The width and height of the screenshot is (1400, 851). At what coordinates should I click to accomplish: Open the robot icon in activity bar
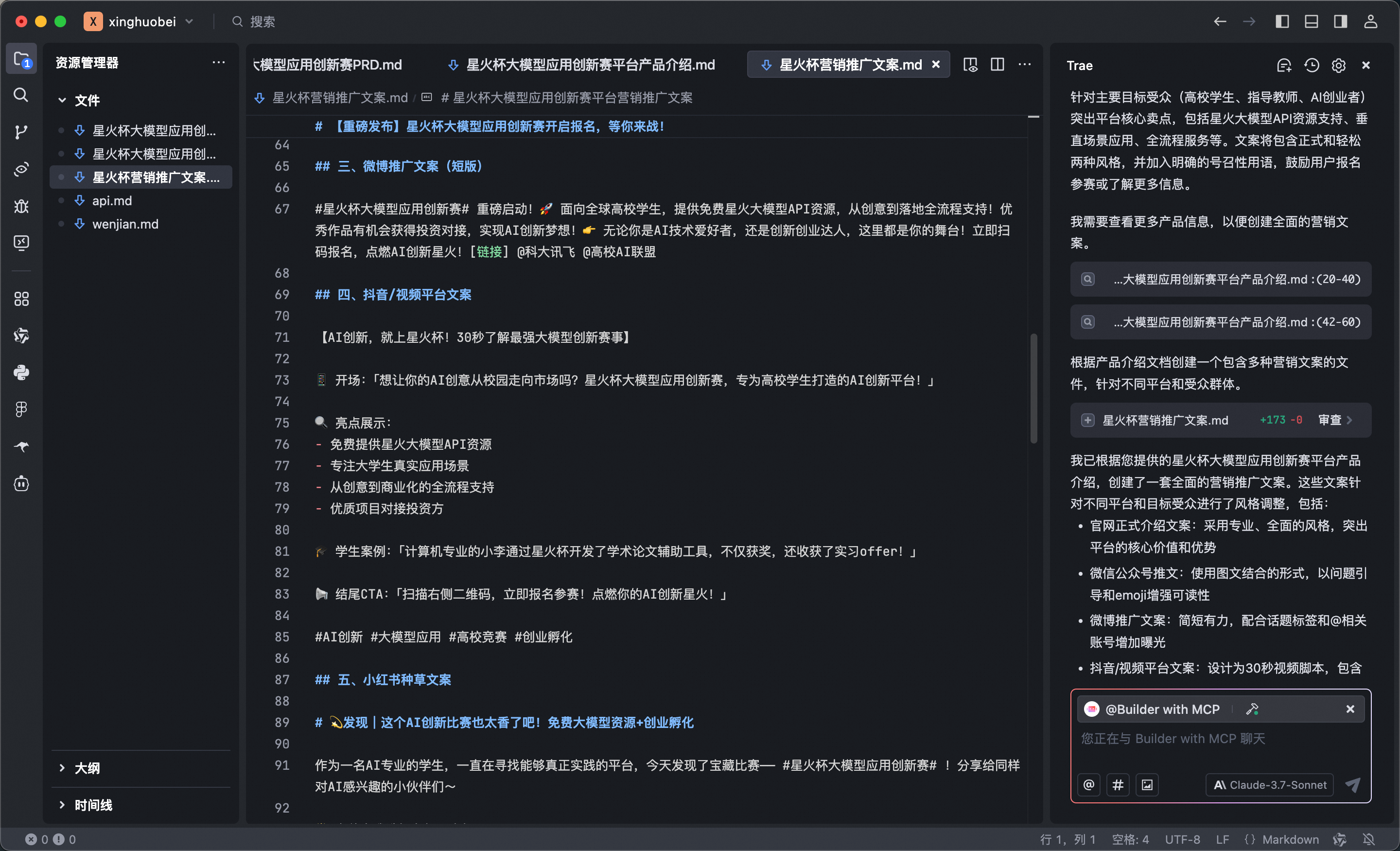pos(21,483)
